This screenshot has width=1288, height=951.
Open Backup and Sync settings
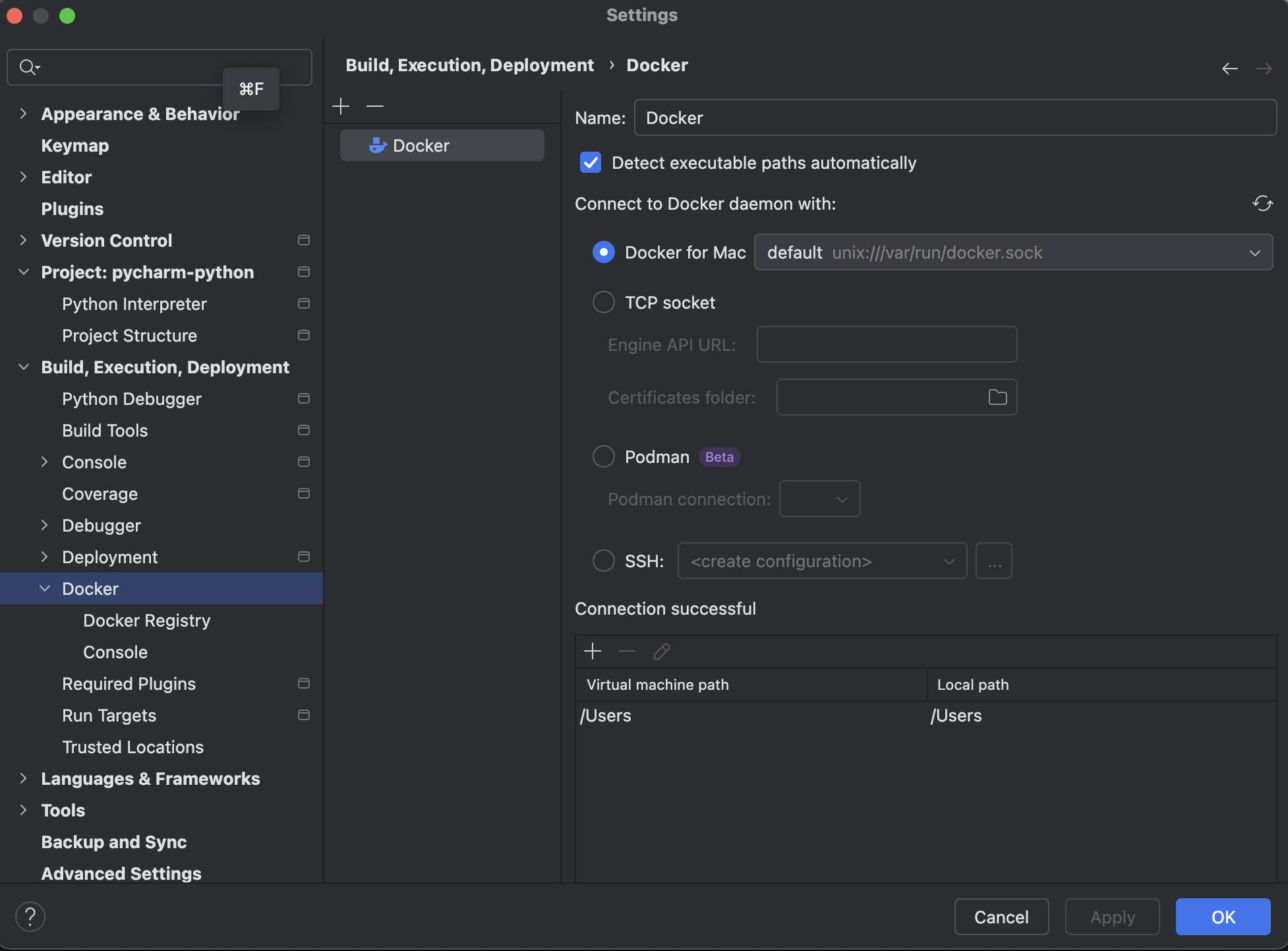[114, 842]
